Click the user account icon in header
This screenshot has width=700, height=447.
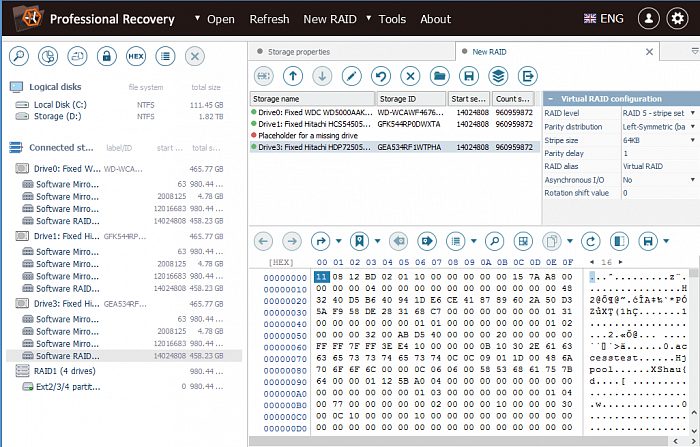pos(649,19)
